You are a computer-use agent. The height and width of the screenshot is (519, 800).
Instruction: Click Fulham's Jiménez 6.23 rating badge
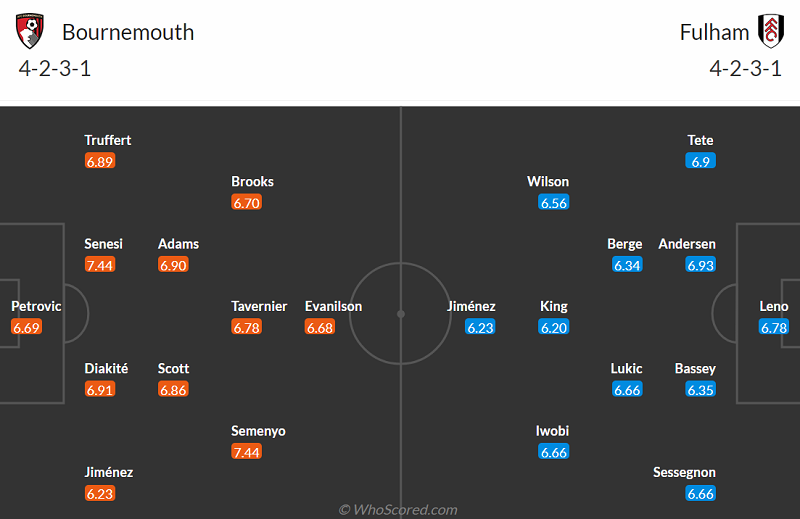[x=480, y=327]
